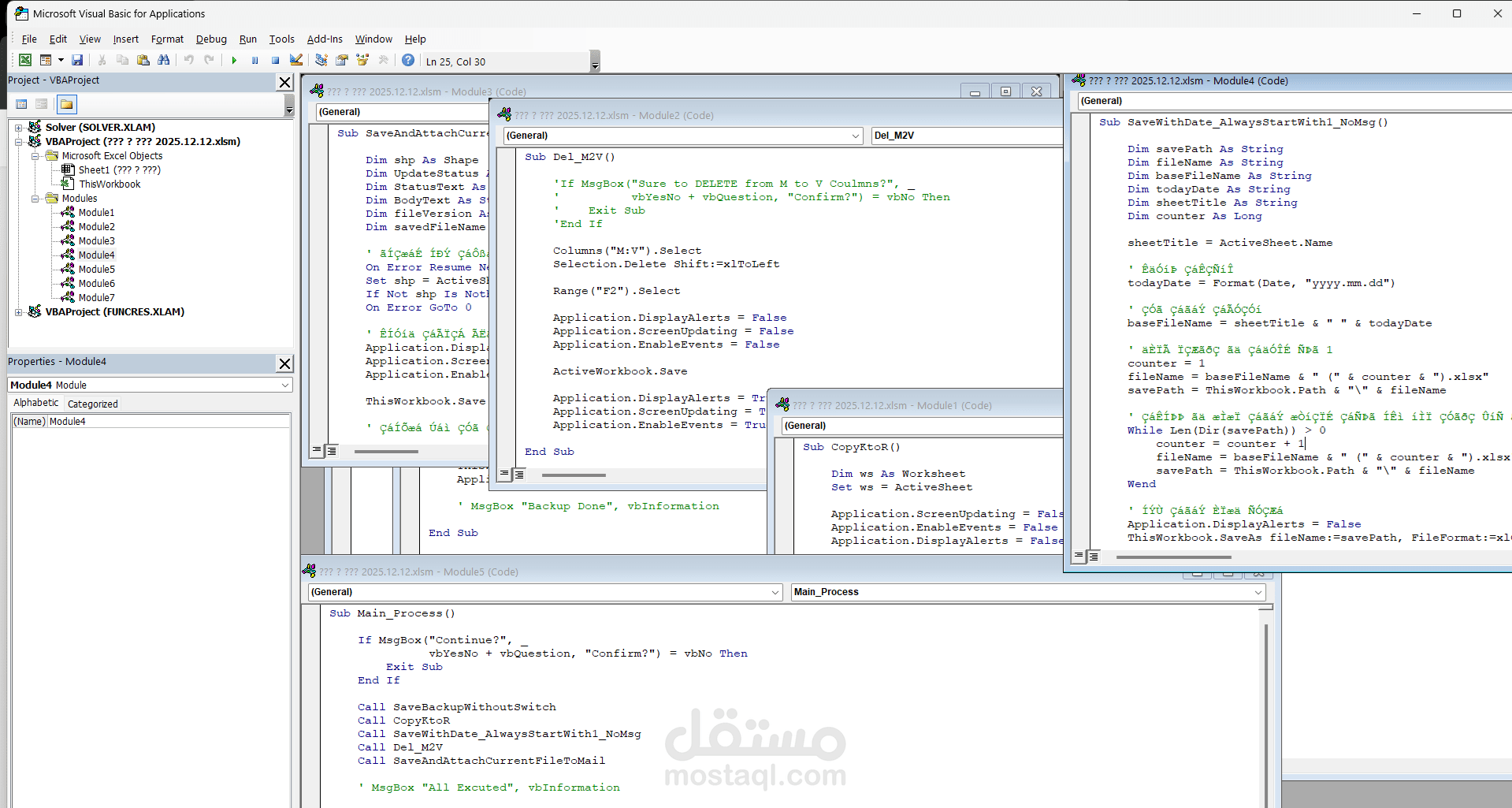The image size is (1512, 808).
Task: Open the Tools menu
Action: click(x=281, y=39)
